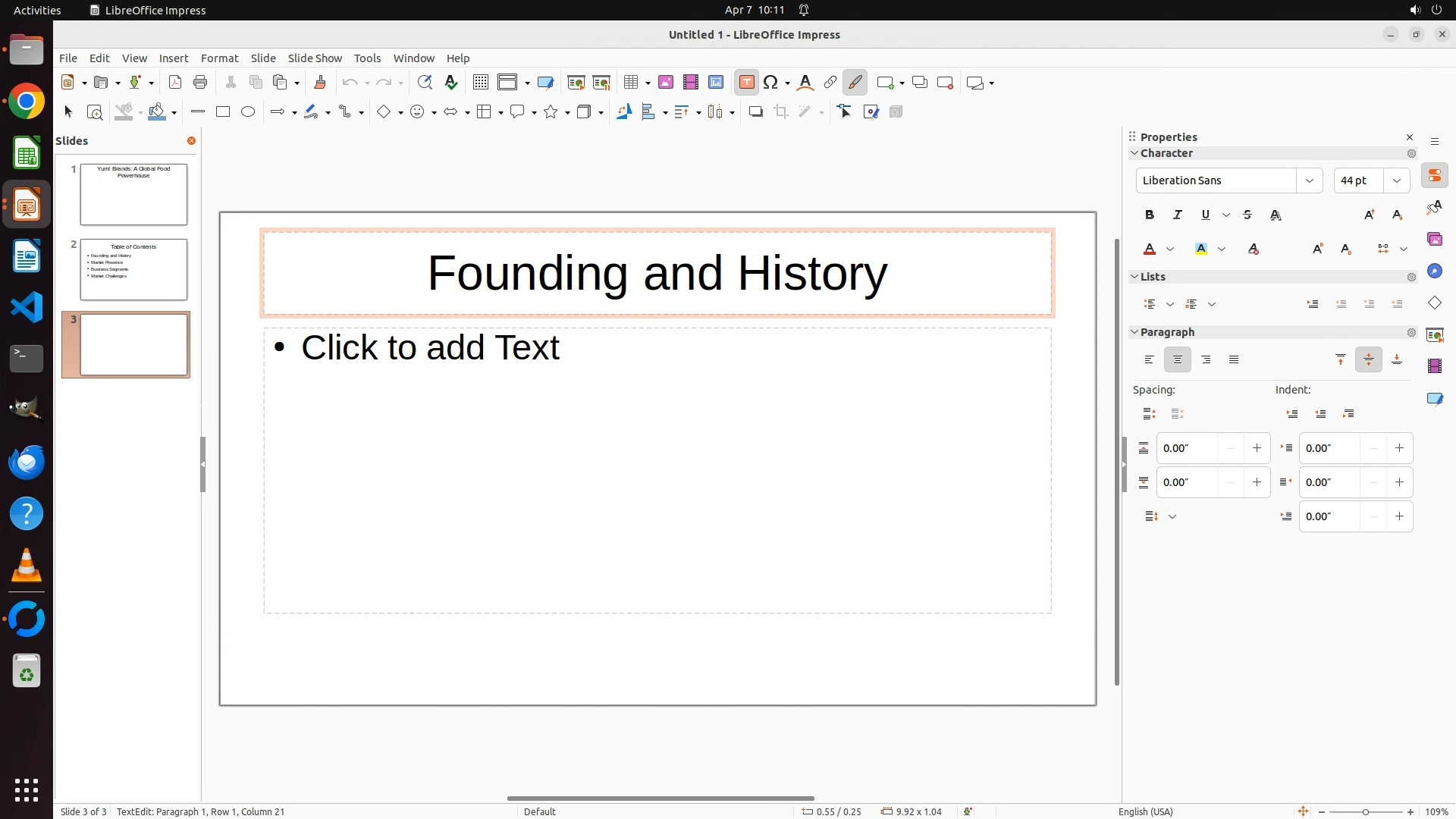This screenshot has height=819, width=1456.
Task: Toggle Bold in Character panel
Action: (x=1150, y=215)
